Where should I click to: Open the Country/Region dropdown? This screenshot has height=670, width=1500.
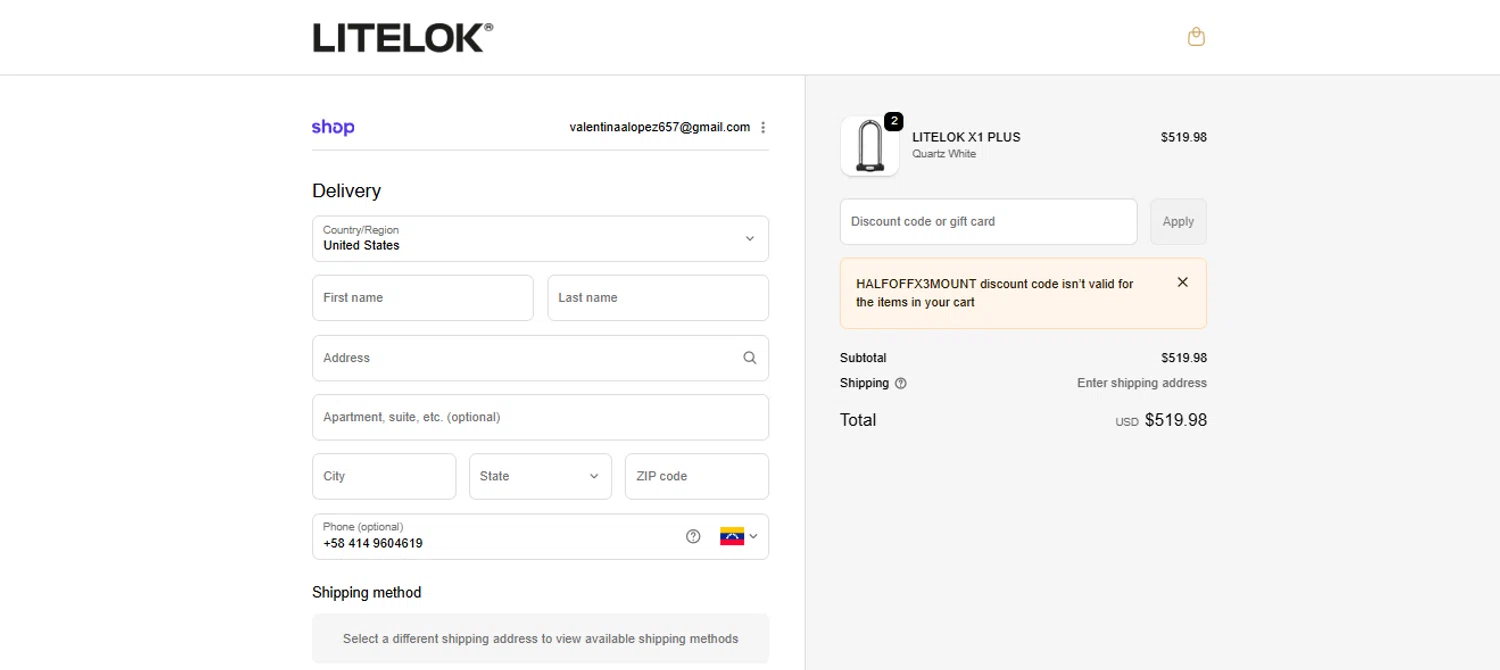540,239
